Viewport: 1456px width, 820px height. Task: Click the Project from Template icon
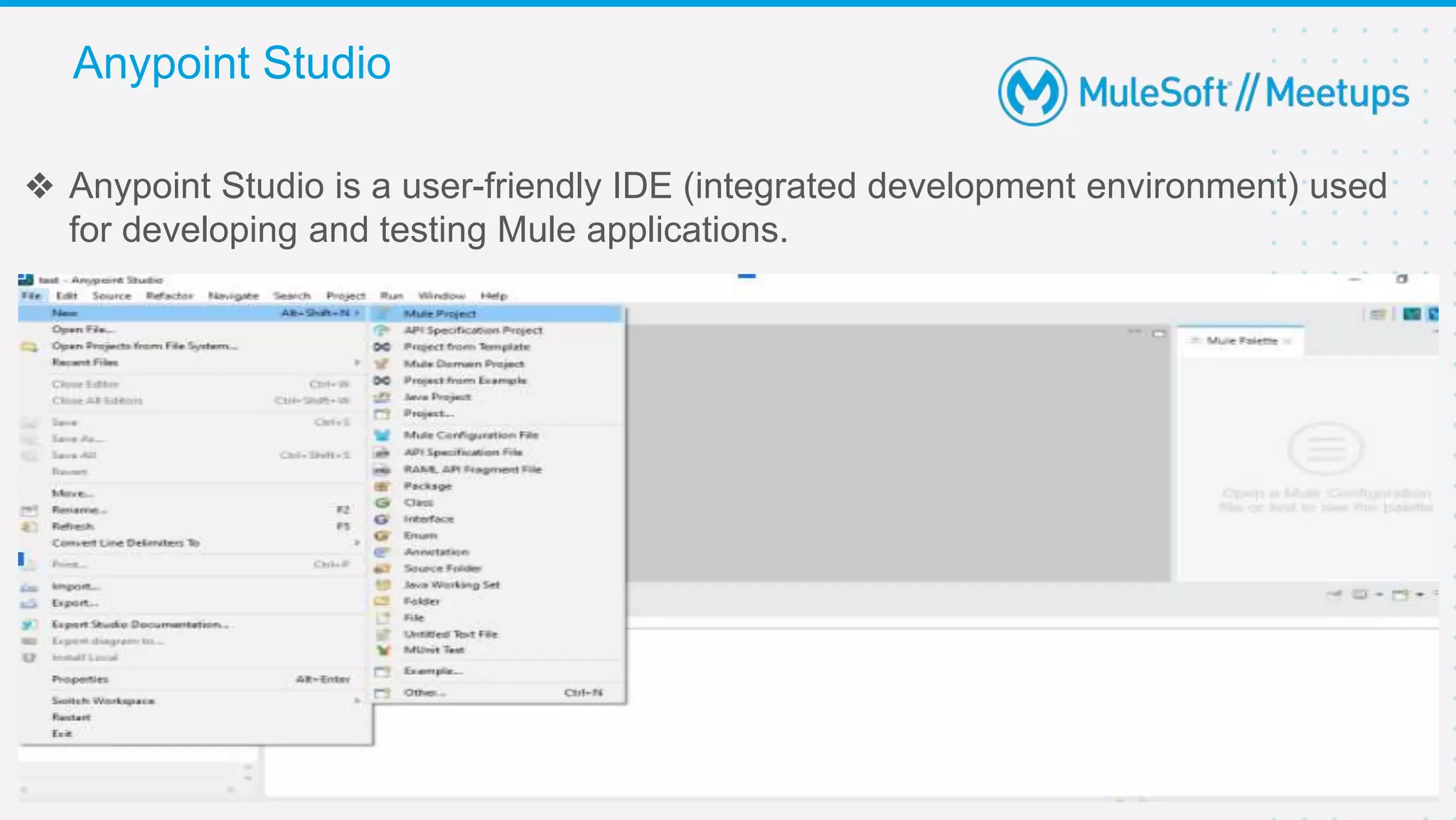coord(382,346)
